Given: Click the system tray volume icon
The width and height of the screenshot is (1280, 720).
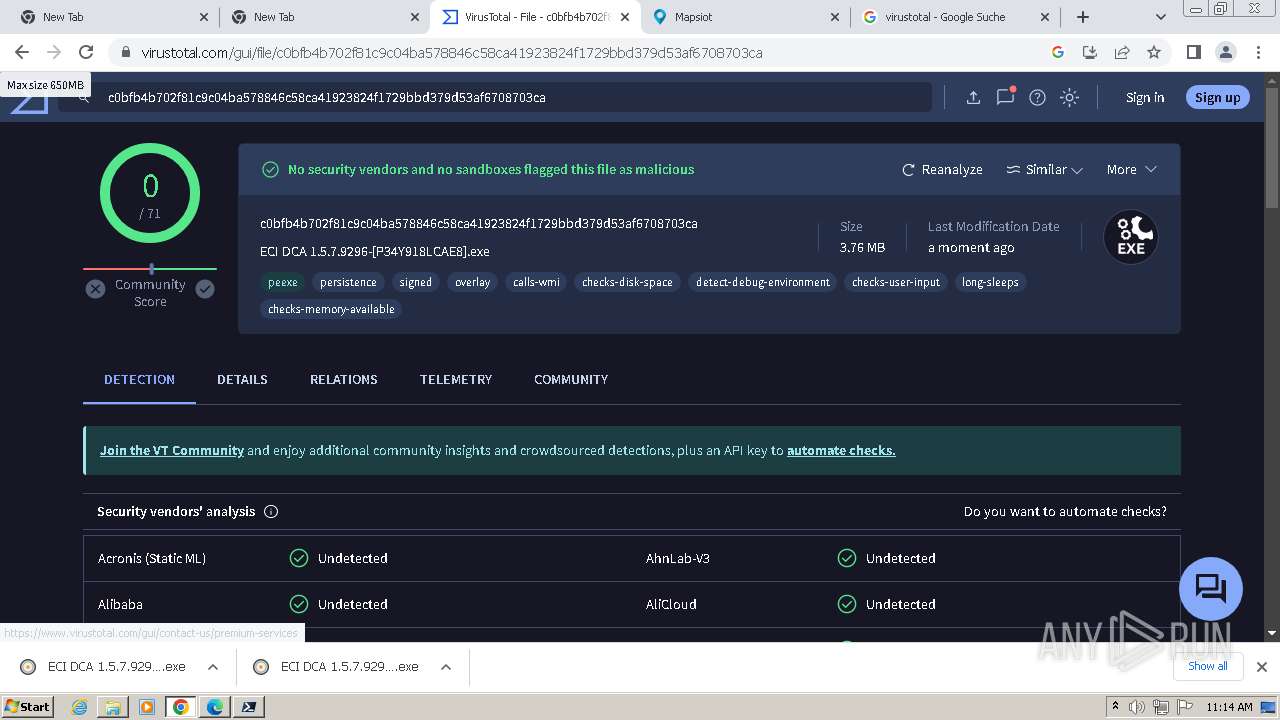Looking at the screenshot, I should (1136, 706).
